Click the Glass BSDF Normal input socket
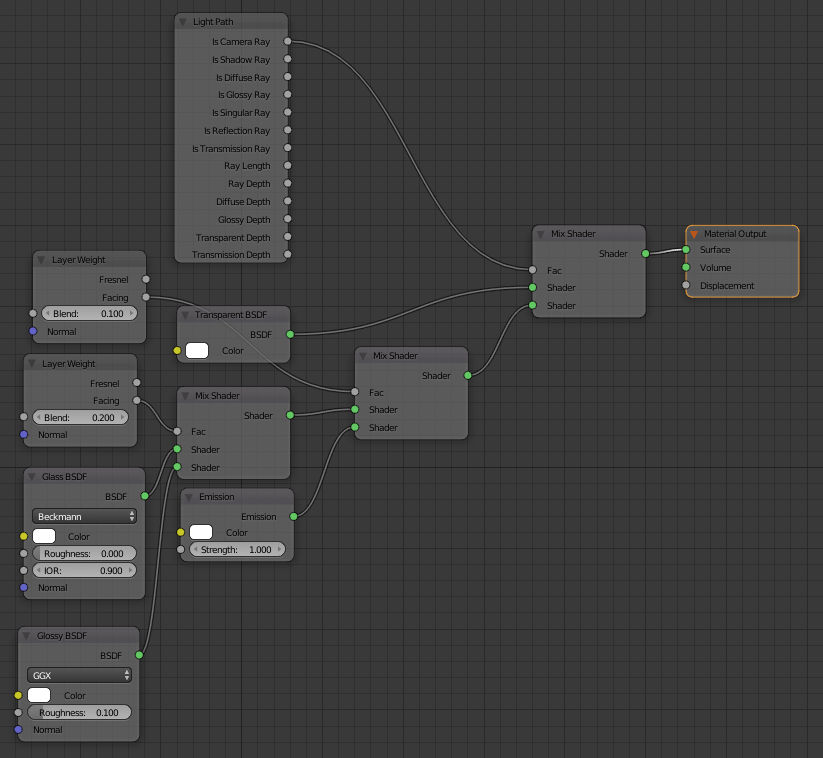This screenshot has width=823, height=758. coord(24,587)
